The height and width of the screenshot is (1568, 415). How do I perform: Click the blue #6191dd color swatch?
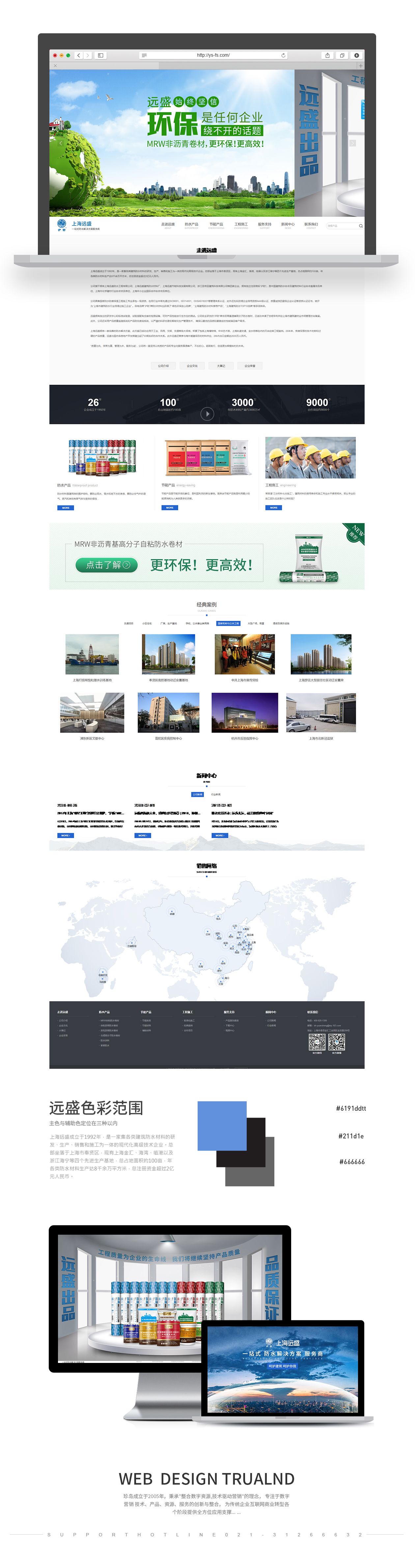click(221, 1125)
